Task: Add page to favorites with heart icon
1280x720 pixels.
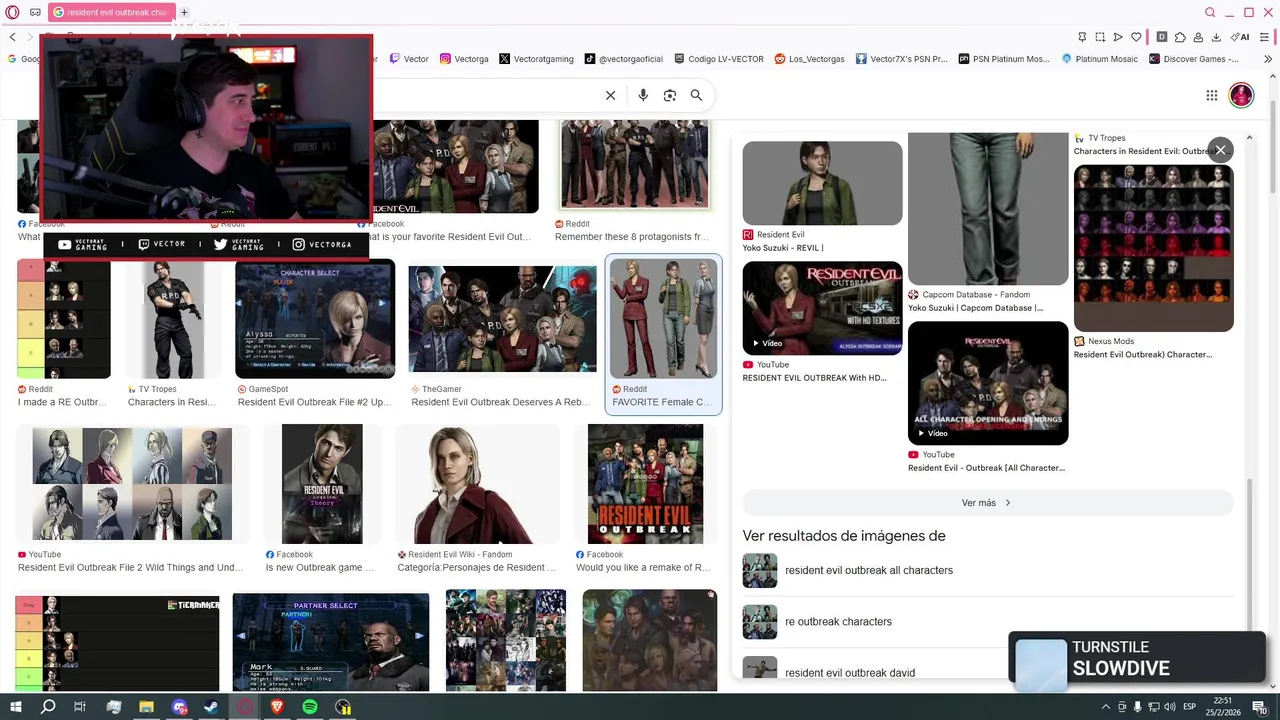Action: (x=1136, y=37)
